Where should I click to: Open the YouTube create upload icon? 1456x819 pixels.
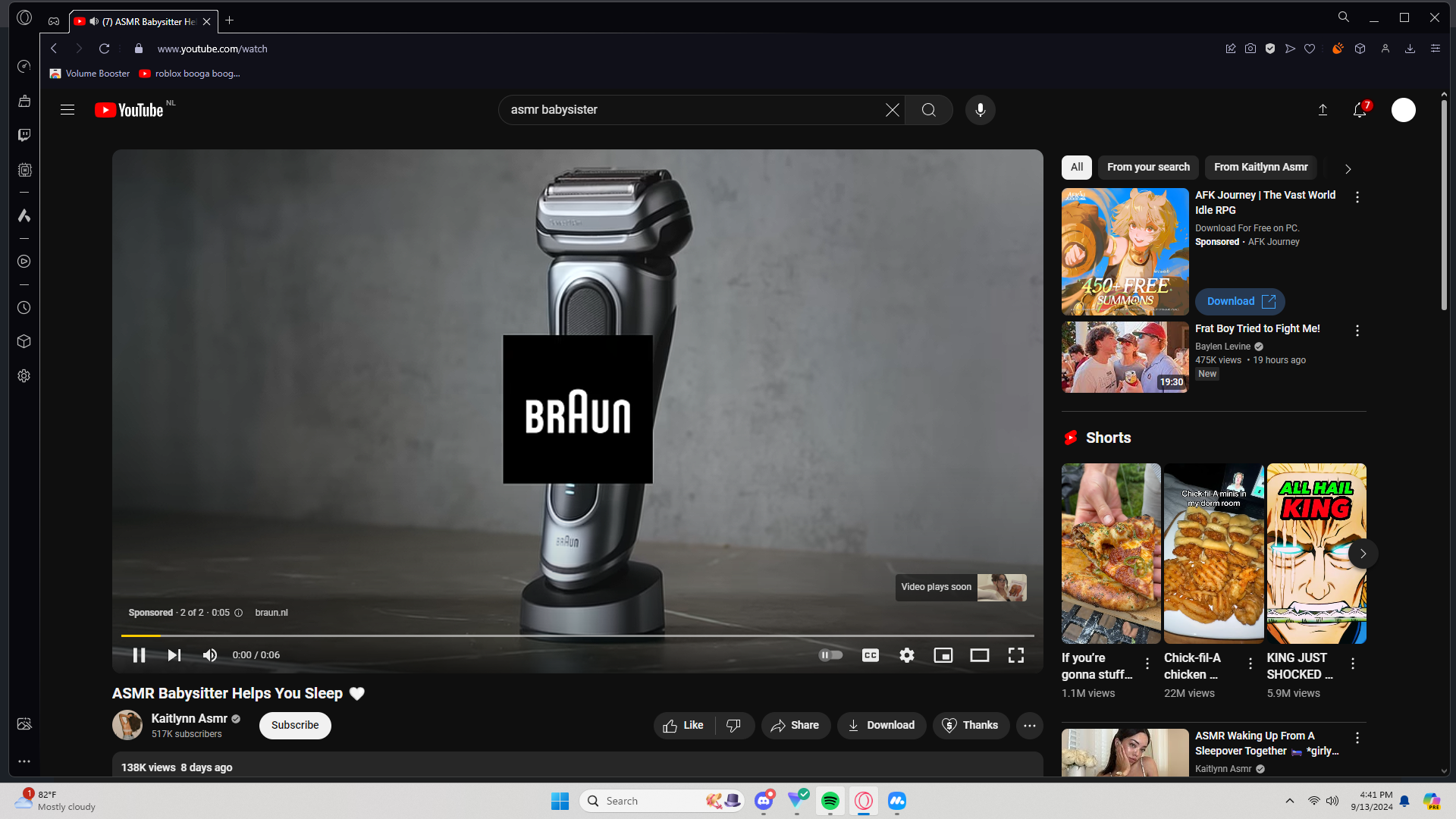(1323, 110)
